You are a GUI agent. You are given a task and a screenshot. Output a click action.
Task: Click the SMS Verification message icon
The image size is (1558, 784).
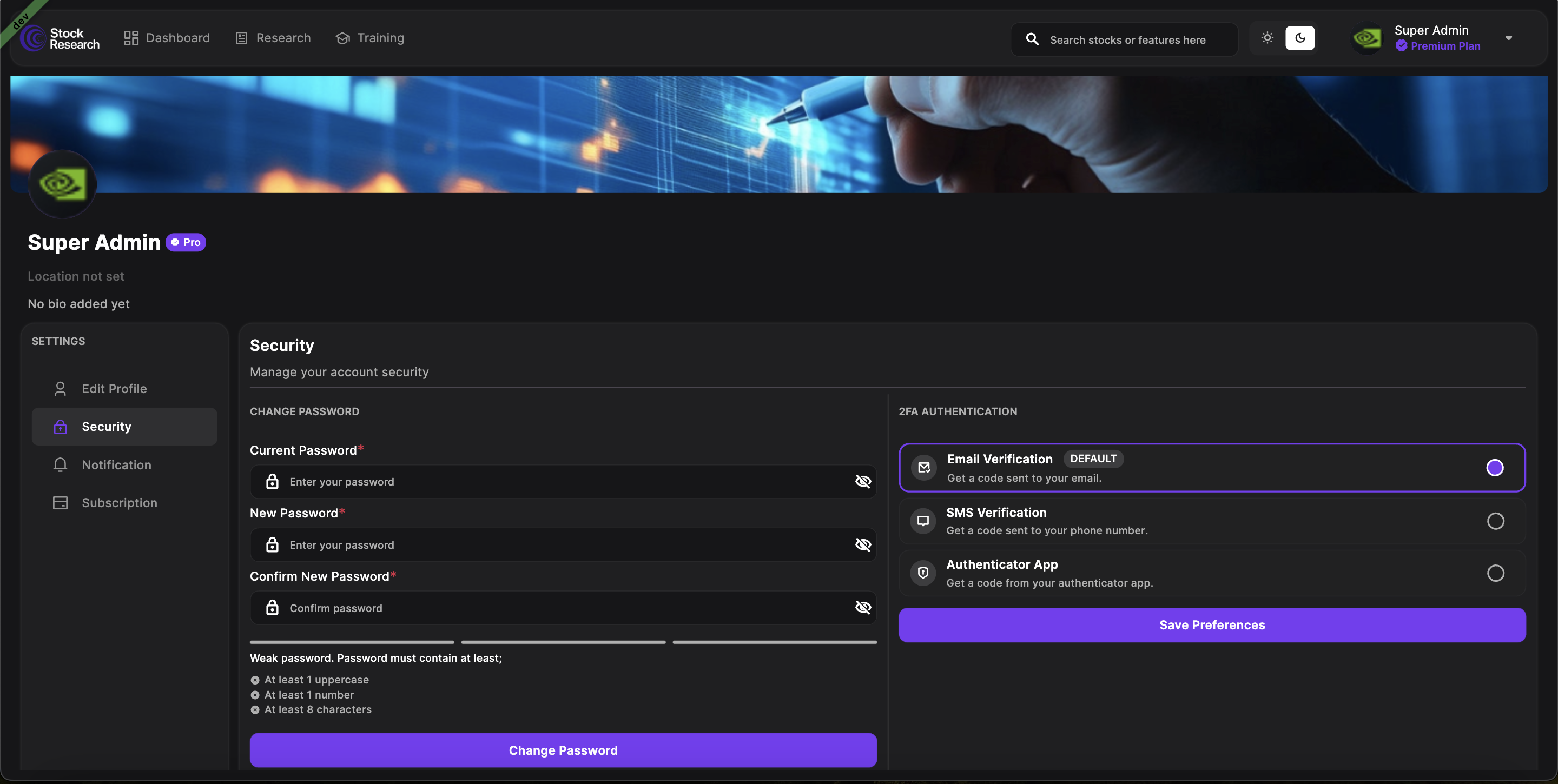923,521
